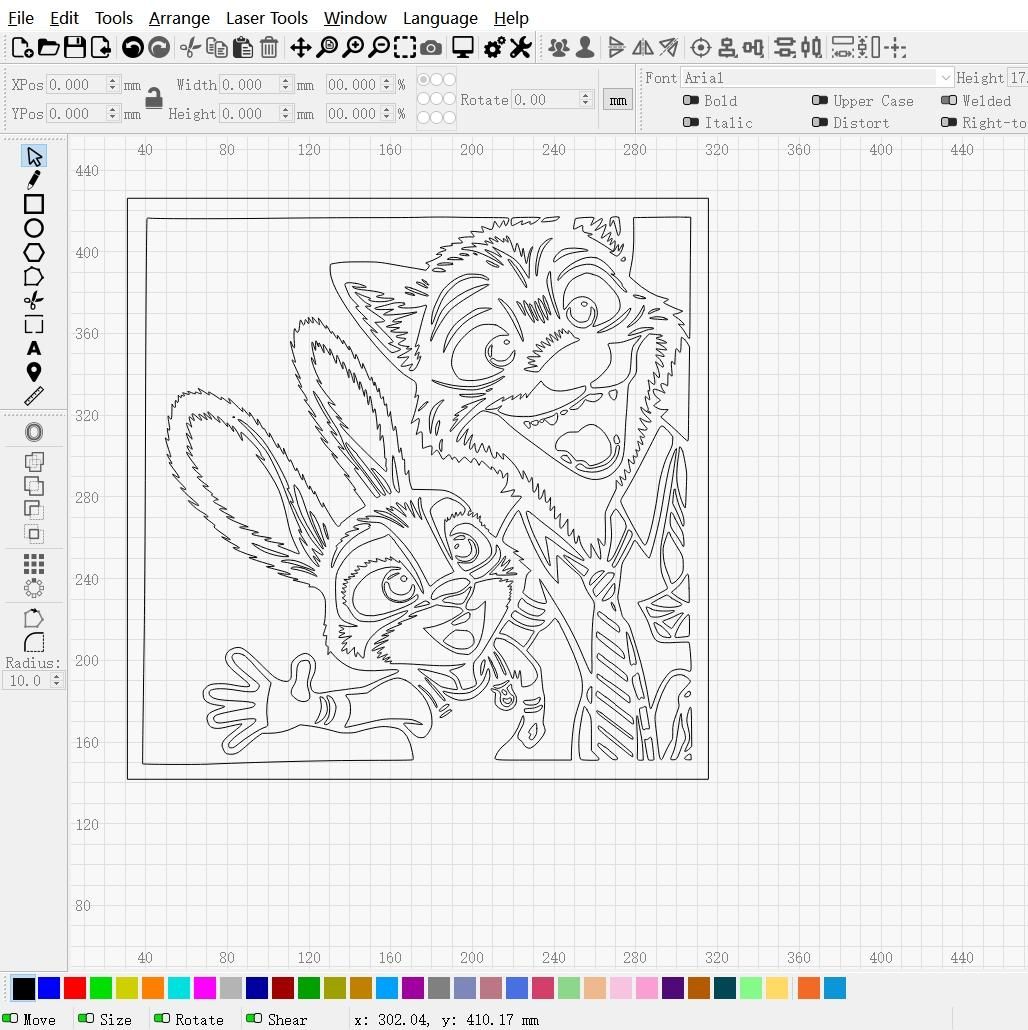1028x1030 pixels.
Task: Create a new file with the New icon
Action: pos(22,47)
